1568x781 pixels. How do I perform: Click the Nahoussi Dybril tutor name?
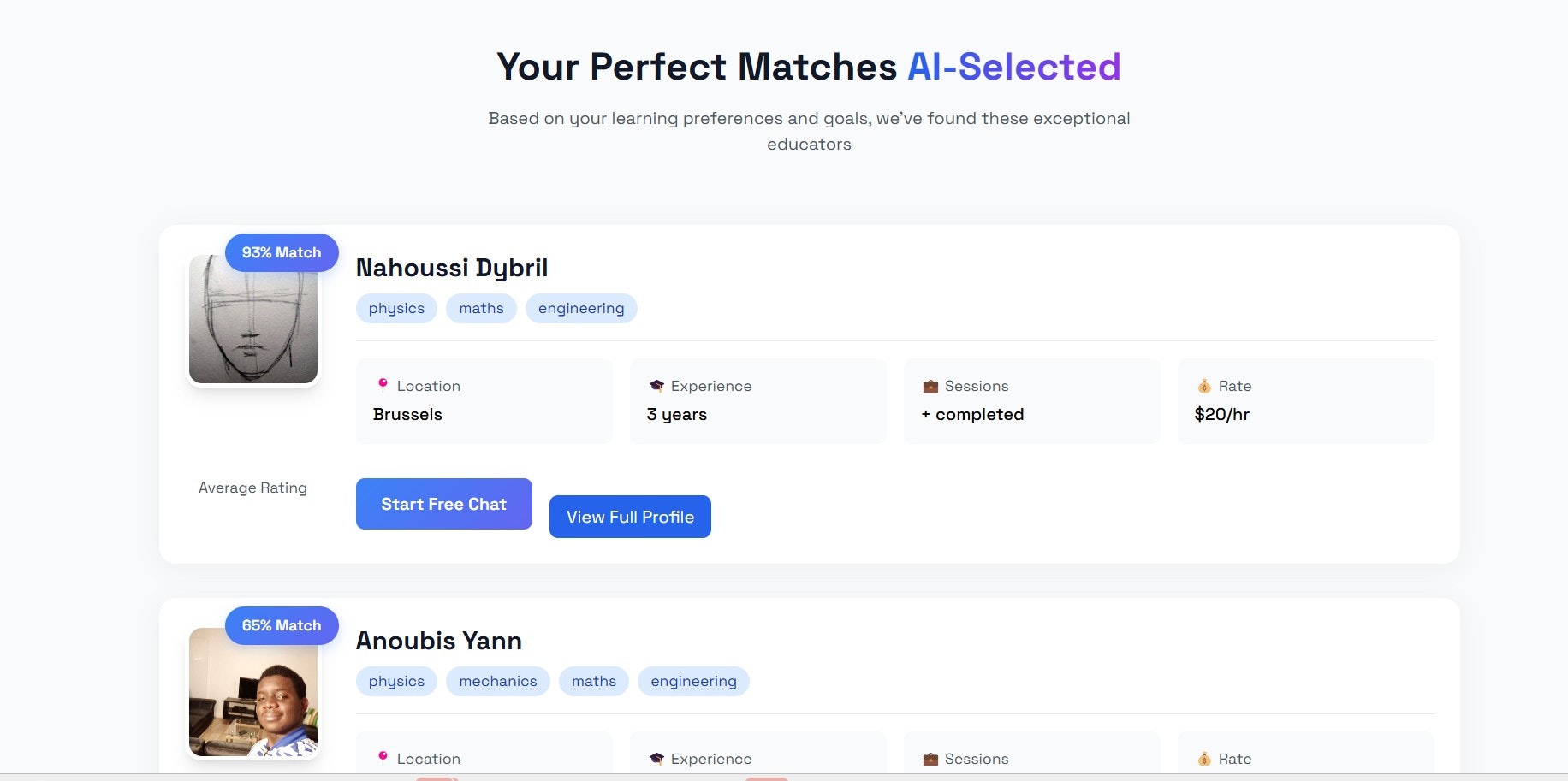[x=452, y=268]
